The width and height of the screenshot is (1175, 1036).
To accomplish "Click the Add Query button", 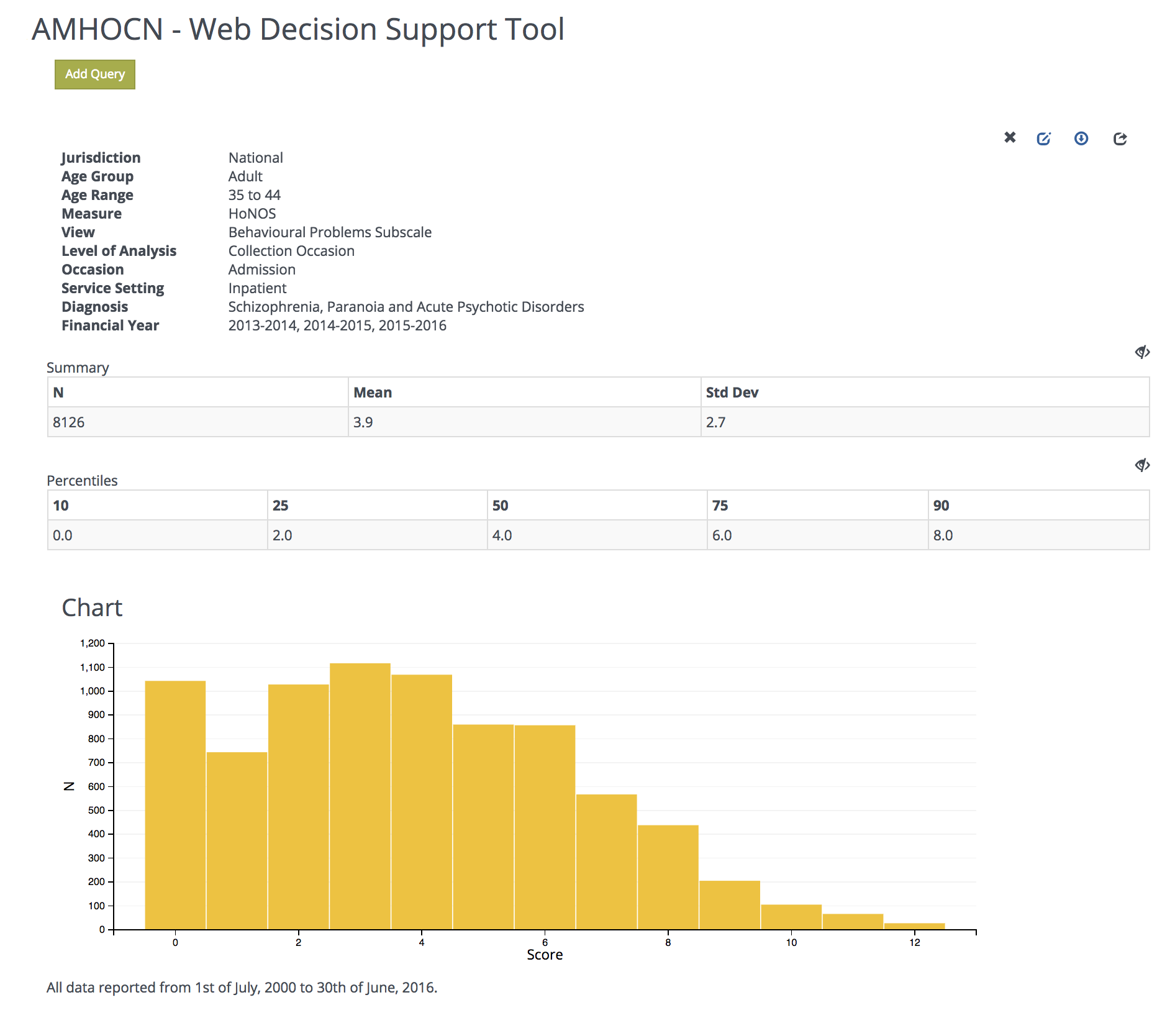I will (94, 74).
